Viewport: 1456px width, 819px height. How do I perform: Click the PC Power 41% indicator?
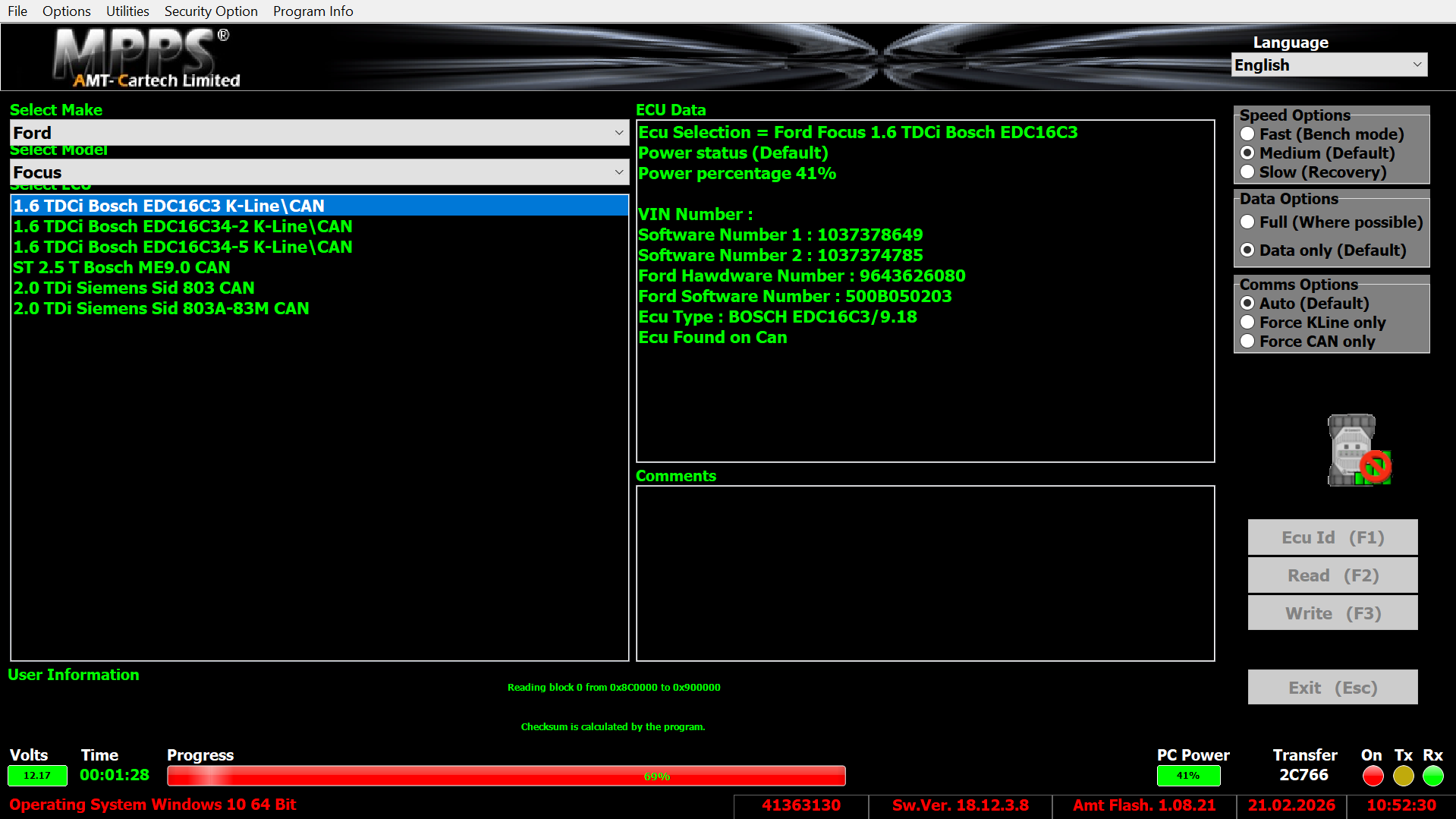pyautogui.click(x=1187, y=776)
